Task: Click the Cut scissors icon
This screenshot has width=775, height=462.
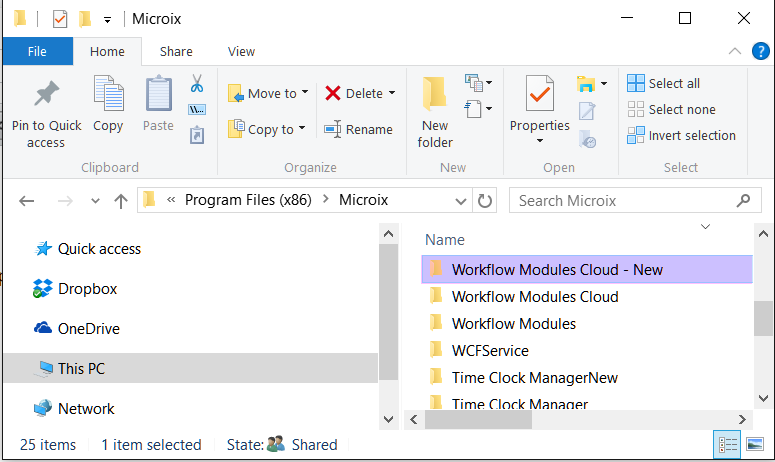Action: tap(197, 83)
